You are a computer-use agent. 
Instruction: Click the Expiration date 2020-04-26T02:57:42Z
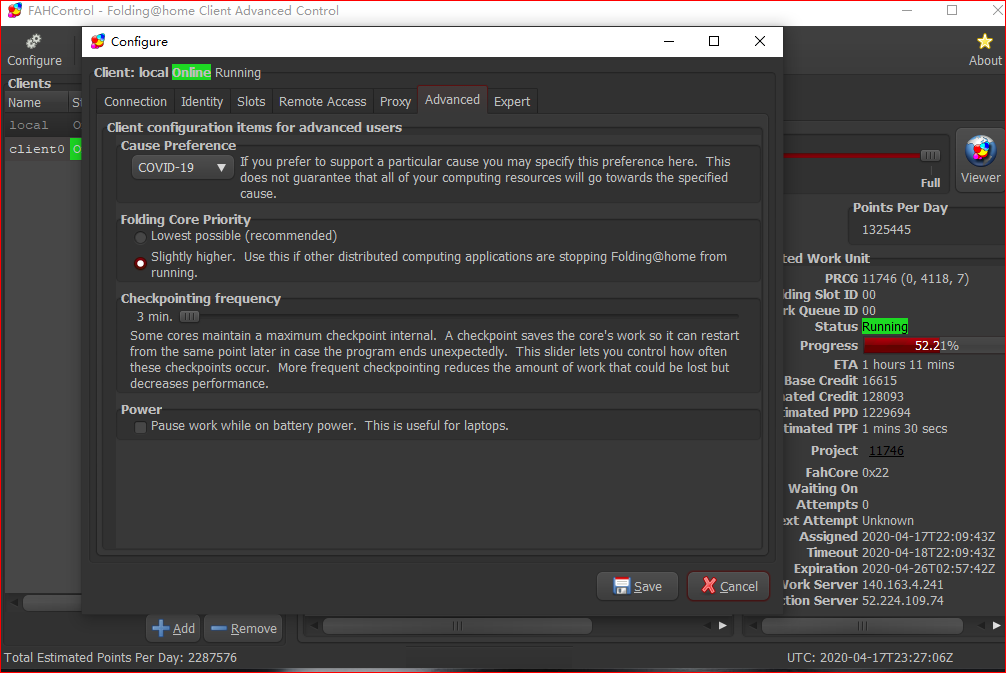coord(928,568)
